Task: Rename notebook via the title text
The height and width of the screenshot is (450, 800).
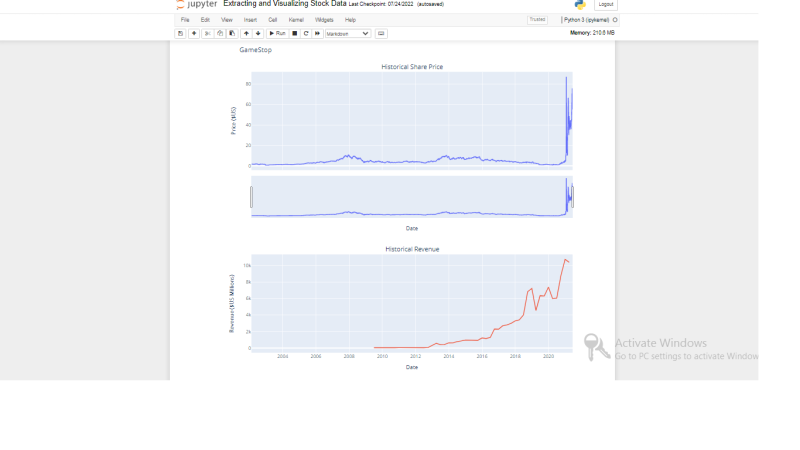Action: pyautogui.click(x=285, y=4)
